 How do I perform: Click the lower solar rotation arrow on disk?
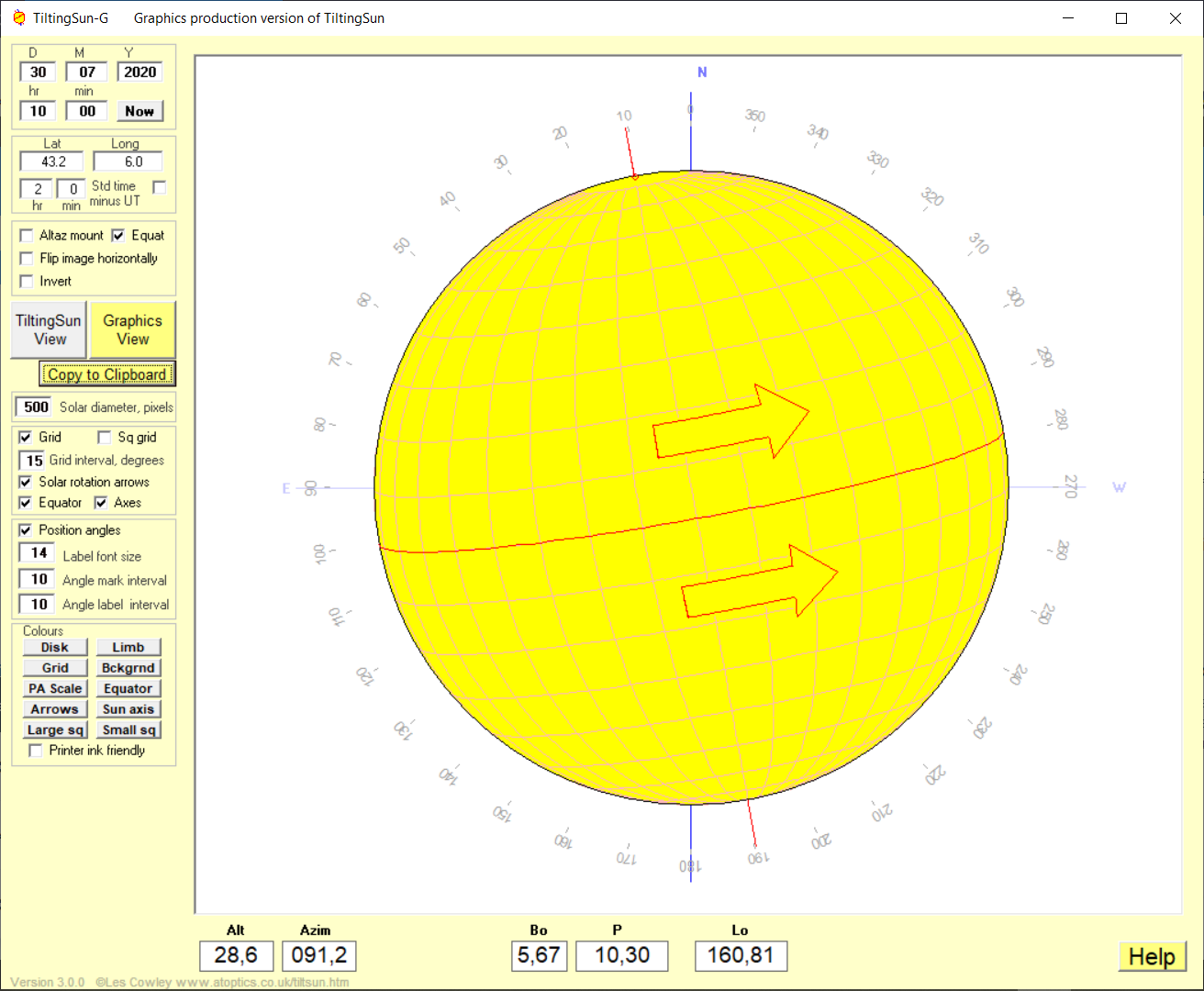pyautogui.click(x=761, y=582)
